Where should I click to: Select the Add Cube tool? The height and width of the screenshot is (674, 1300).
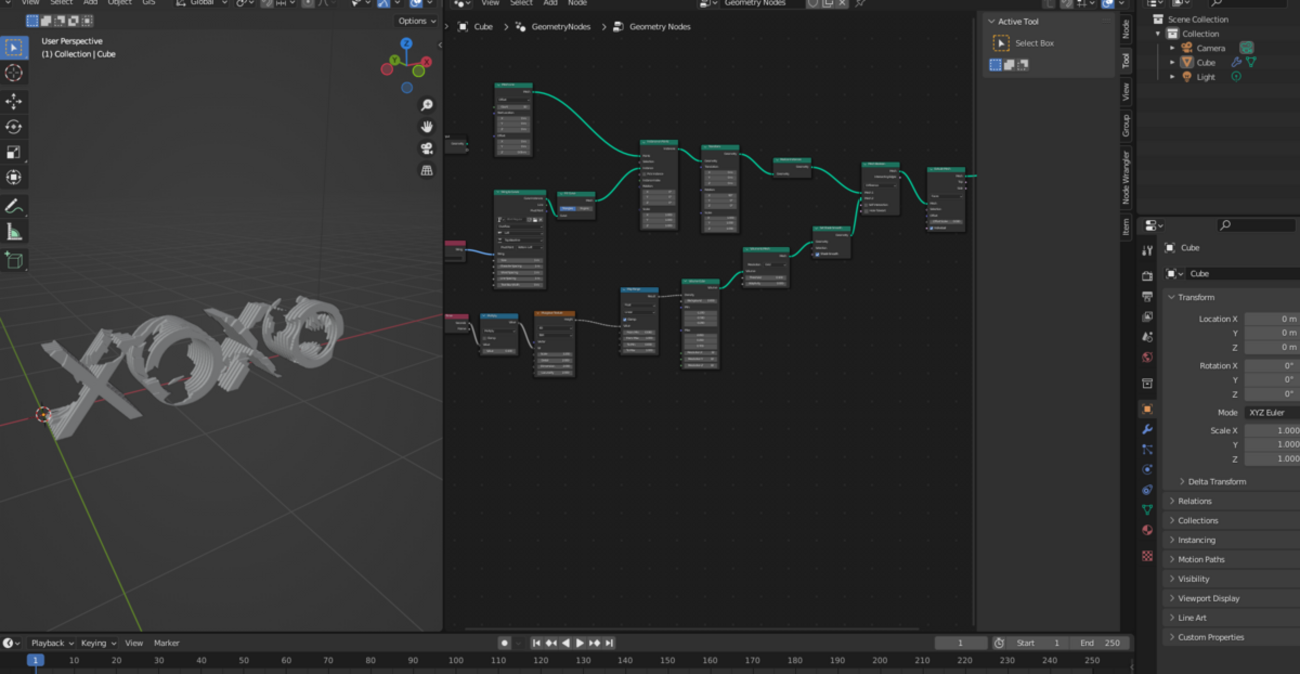click(14, 260)
